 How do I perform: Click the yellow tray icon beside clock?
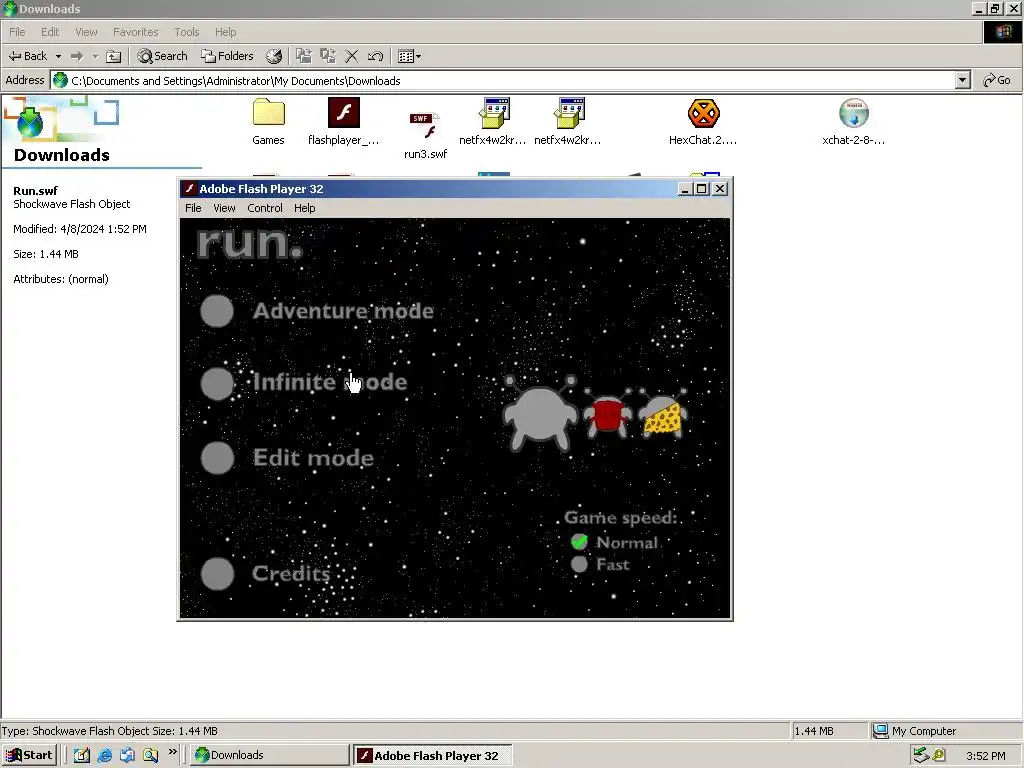pyautogui.click(x=939, y=756)
